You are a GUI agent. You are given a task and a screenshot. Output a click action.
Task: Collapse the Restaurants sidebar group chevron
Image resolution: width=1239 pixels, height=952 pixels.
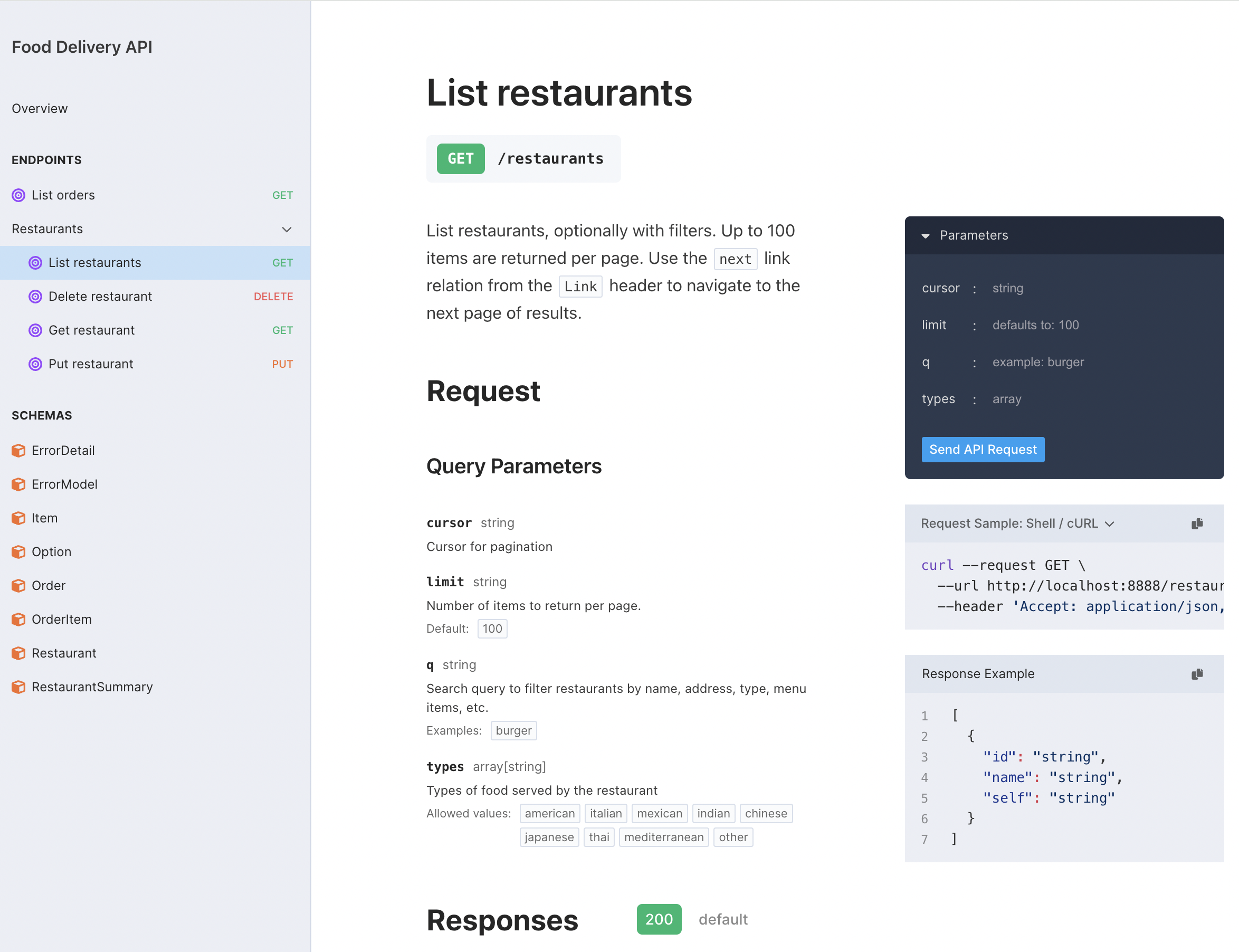coord(287,230)
